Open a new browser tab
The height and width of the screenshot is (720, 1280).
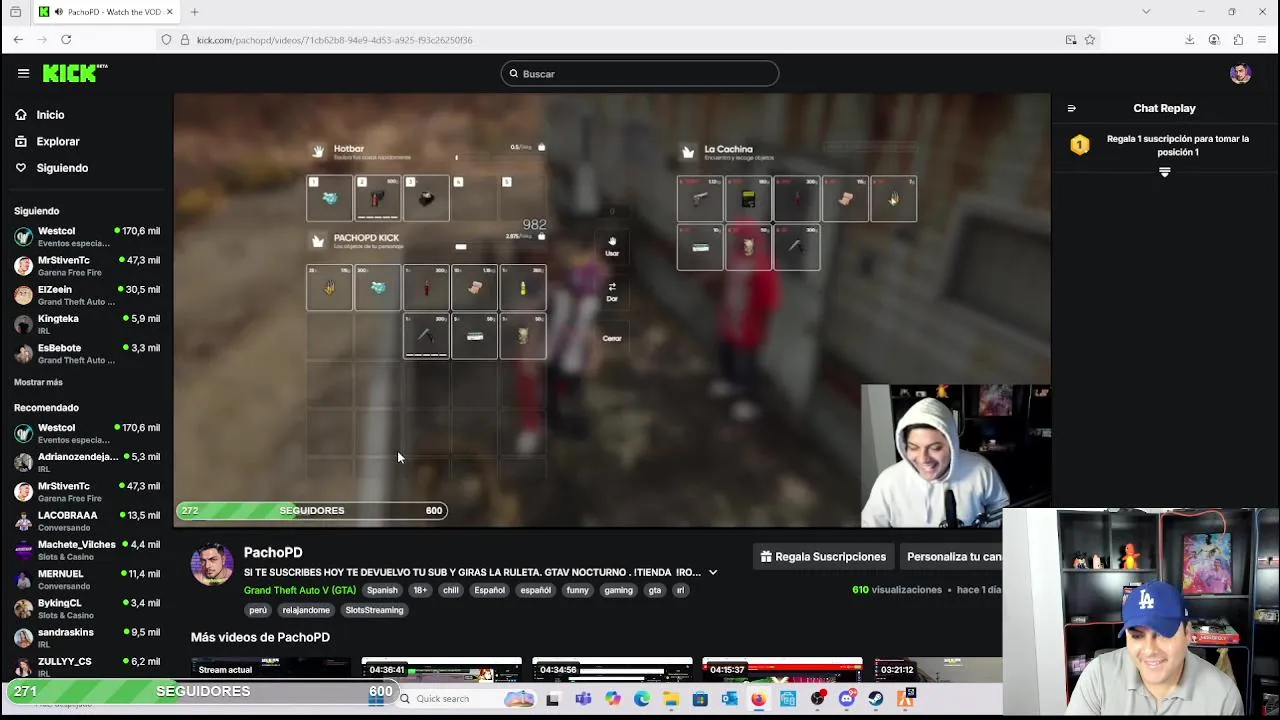[194, 12]
